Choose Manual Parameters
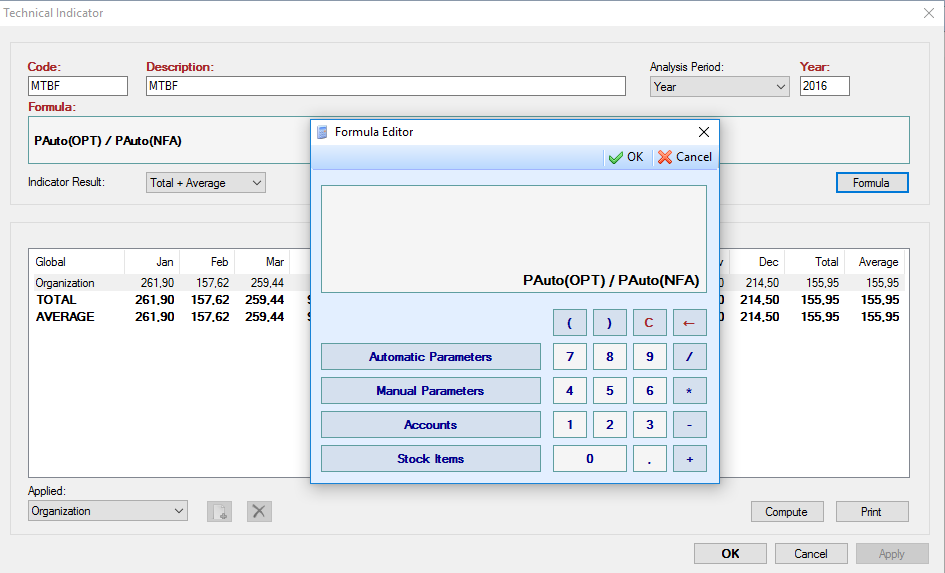The width and height of the screenshot is (945, 573). 430,391
